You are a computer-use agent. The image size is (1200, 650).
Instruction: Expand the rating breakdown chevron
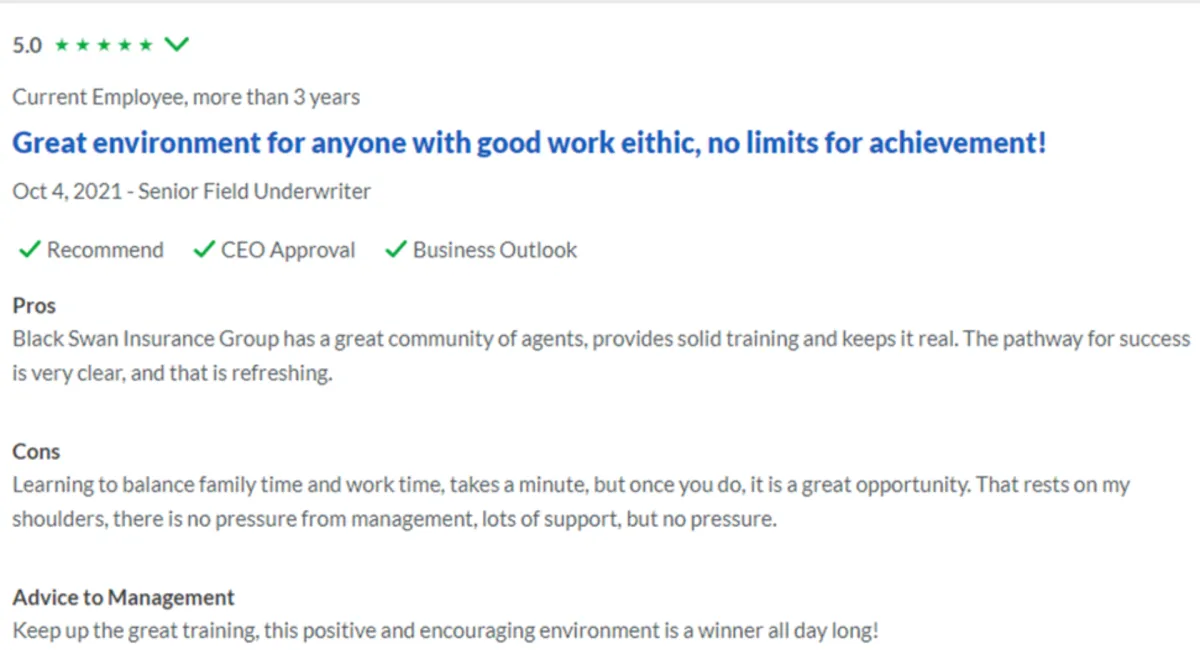coord(177,44)
